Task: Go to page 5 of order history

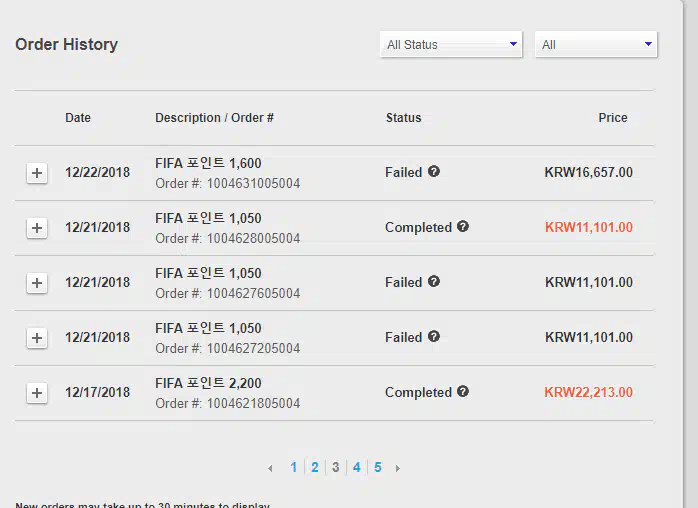Action: 378,467
